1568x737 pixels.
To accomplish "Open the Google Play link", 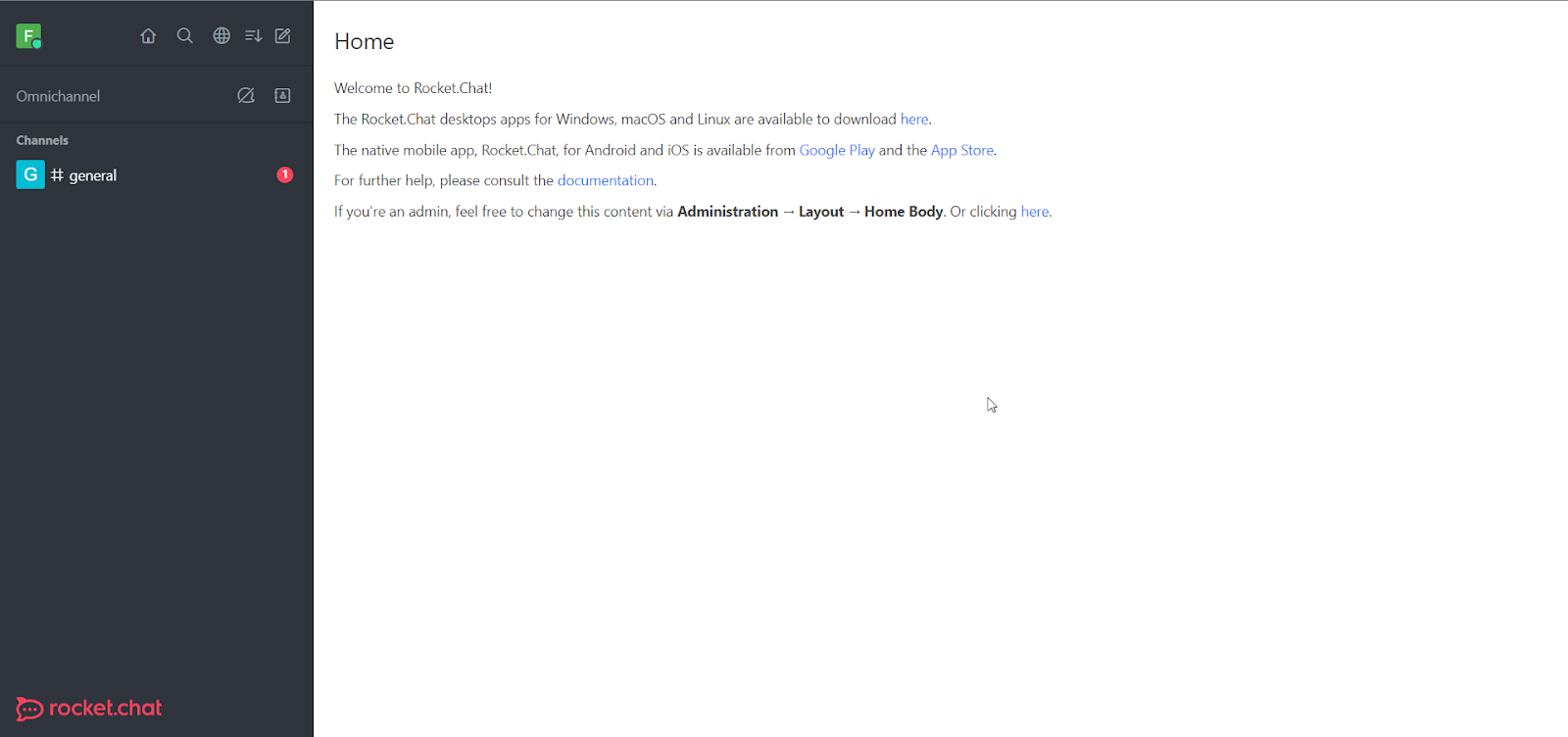I will (x=837, y=150).
